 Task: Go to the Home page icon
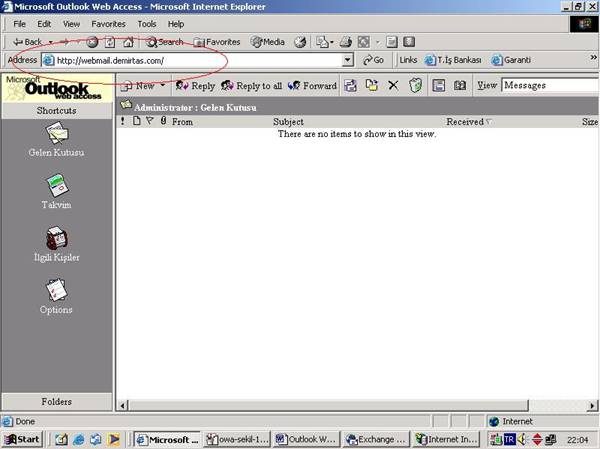(x=128, y=42)
